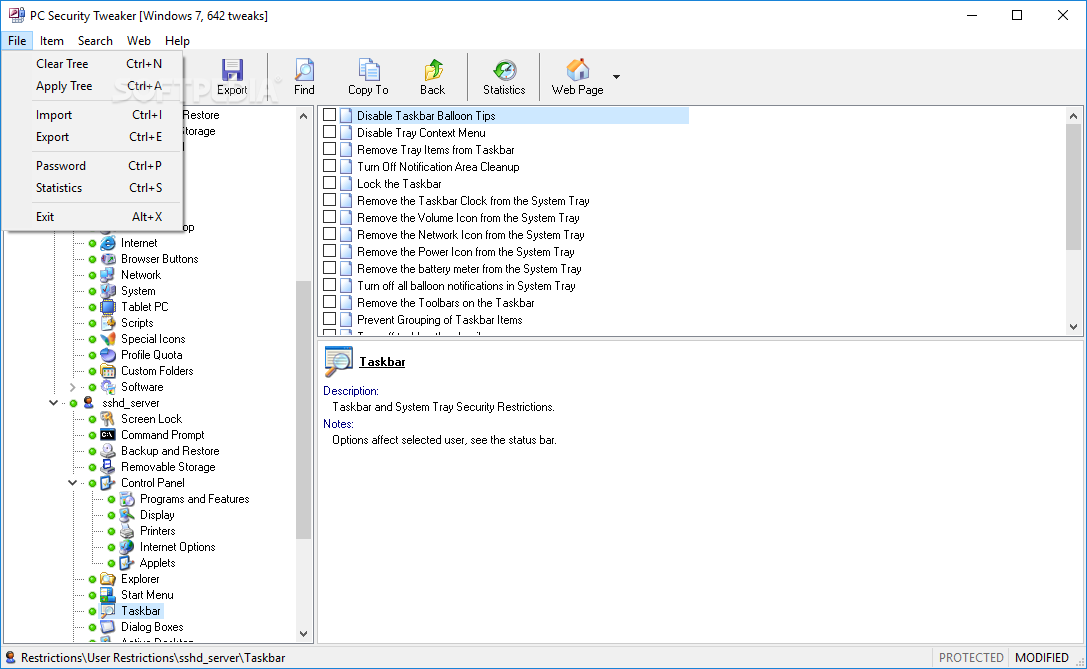The image size is (1087, 669).
Task: Click tweak list scroll down arrow
Action: point(1073,327)
